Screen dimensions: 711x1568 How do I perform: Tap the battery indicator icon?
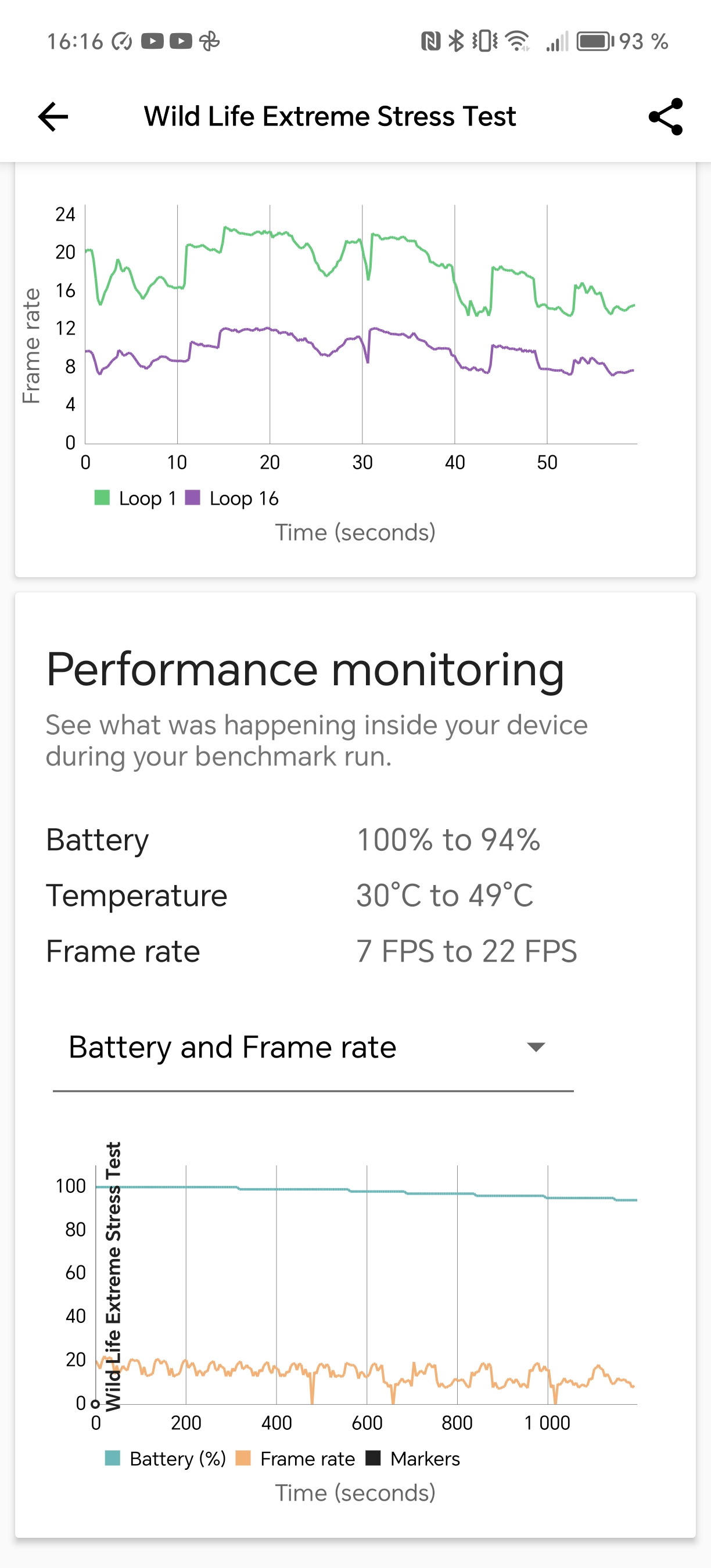595,41
